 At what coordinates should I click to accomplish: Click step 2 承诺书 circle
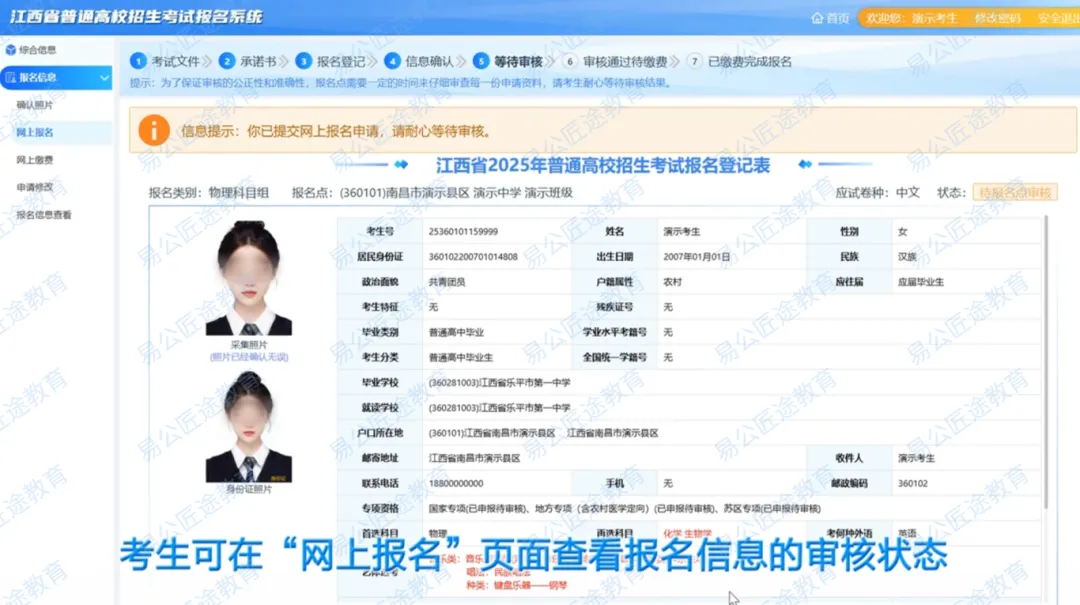pos(227,61)
